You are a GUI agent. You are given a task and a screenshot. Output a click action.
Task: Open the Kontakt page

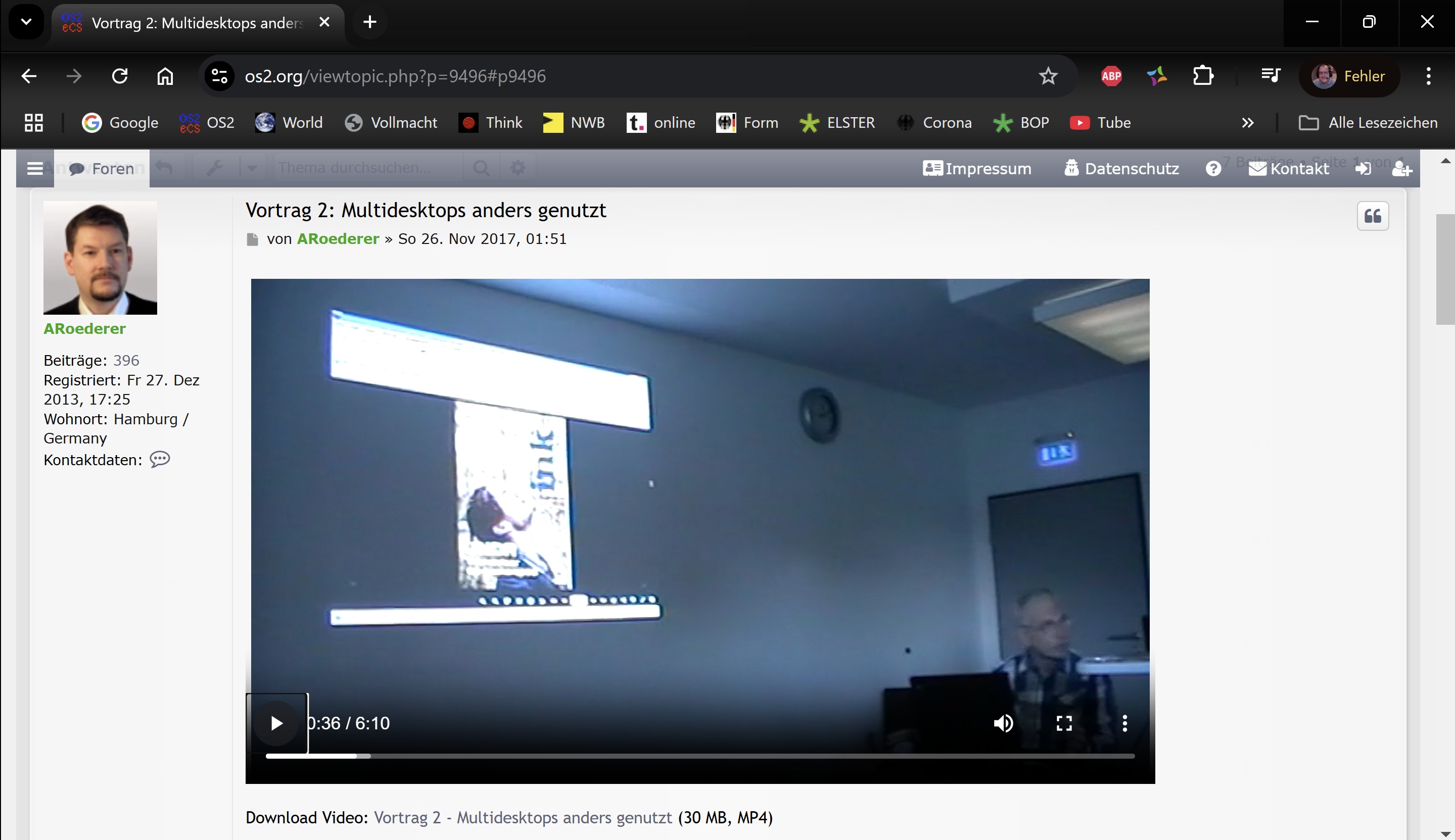1289,169
